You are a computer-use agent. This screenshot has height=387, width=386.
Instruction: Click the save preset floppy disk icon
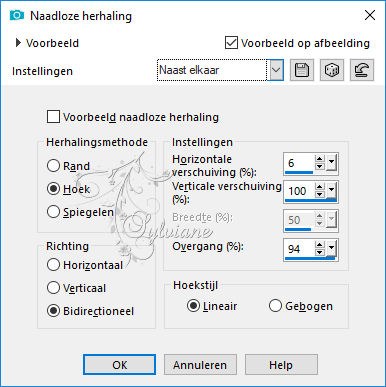tap(302, 70)
